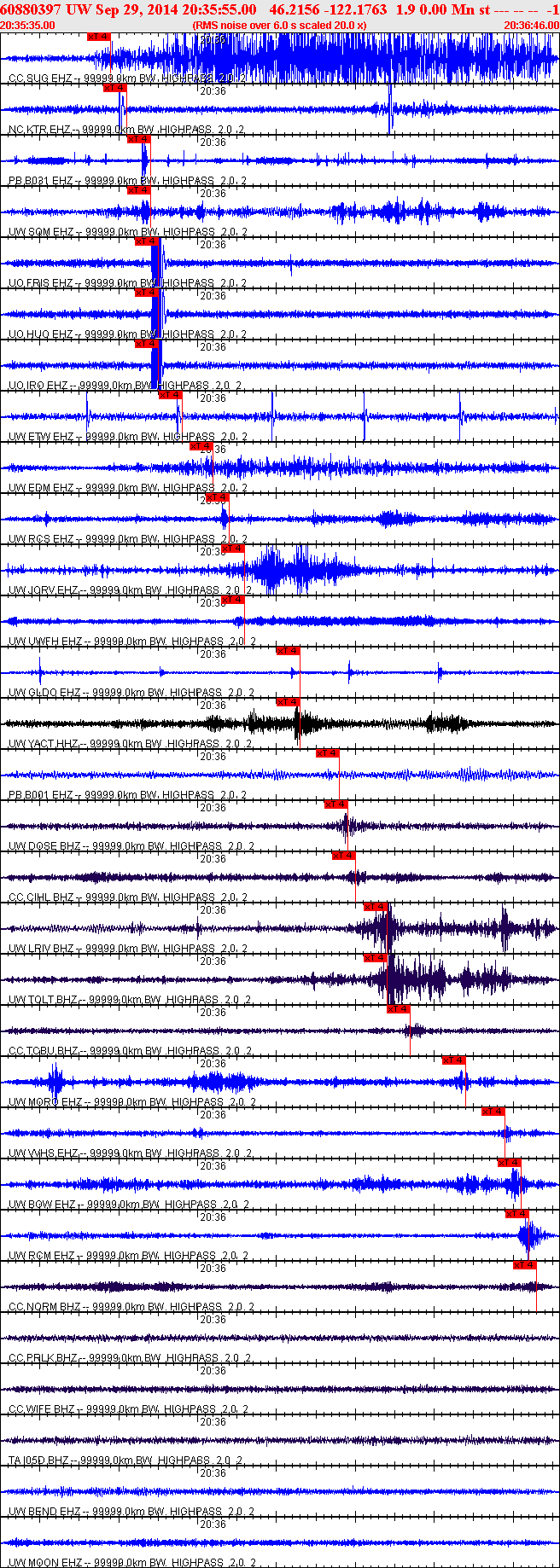The image size is (560, 1568).
Task: Click the CC.SUG EHZ station label
Action: (x=41, y=78)
